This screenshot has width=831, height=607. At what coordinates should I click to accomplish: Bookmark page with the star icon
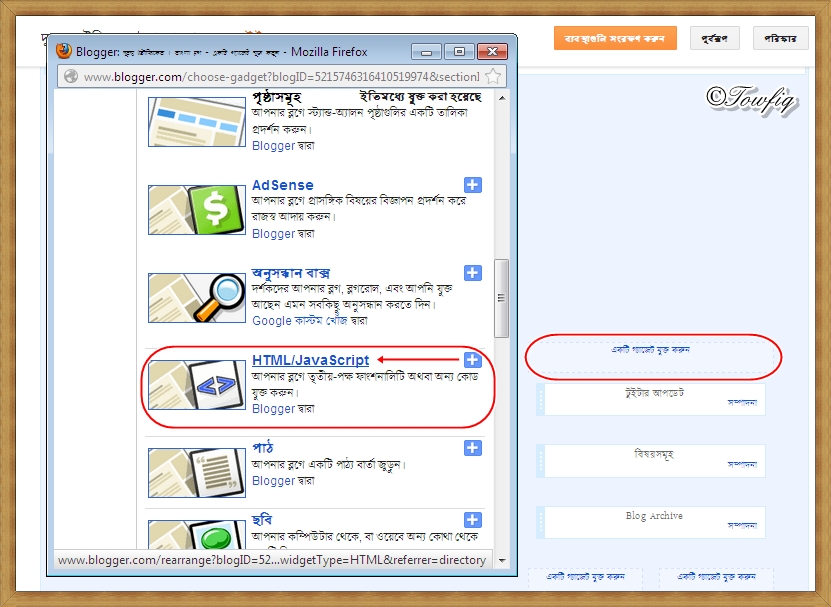tap(492, 76)
